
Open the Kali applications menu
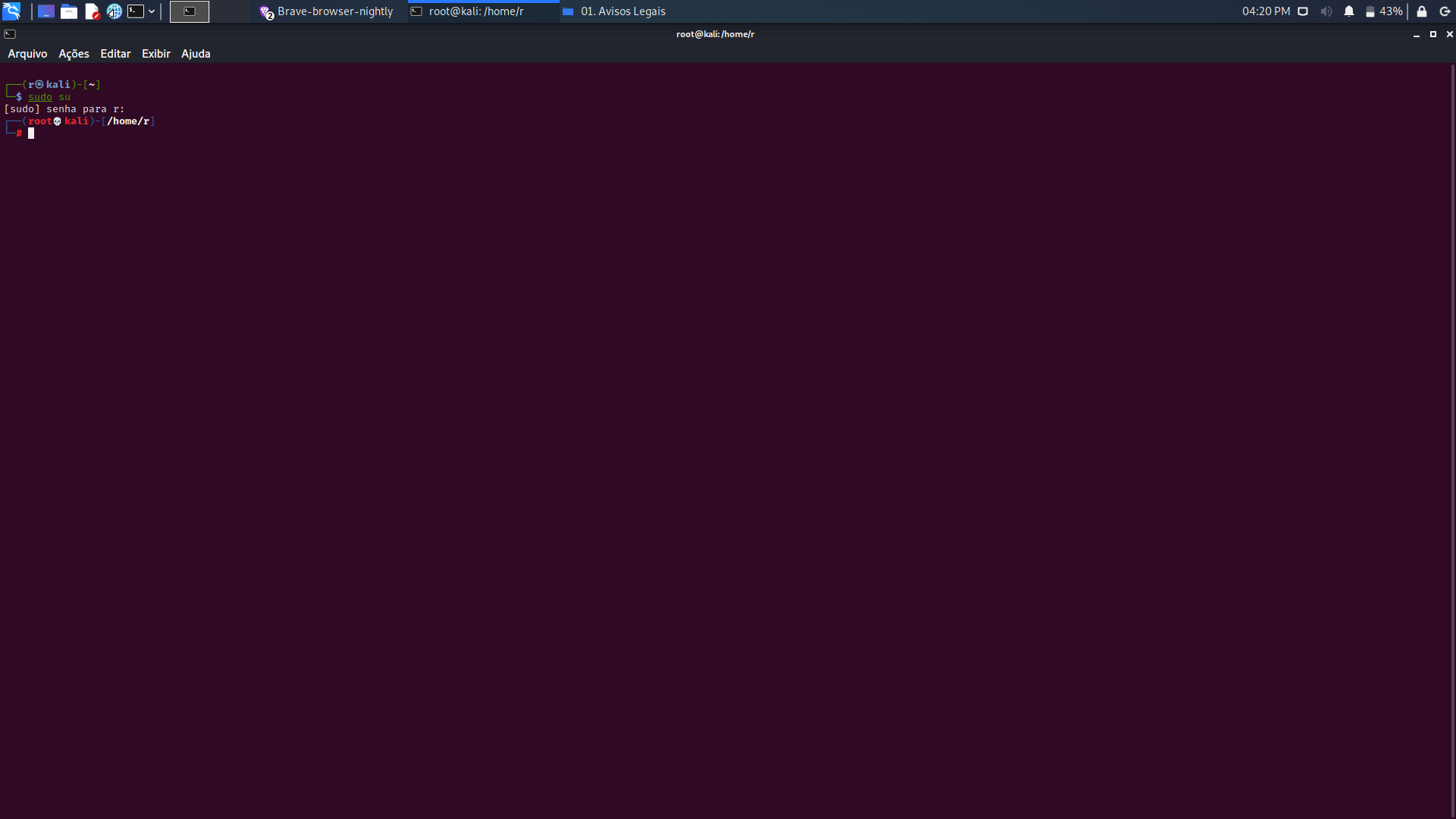[x=11, y=11]
